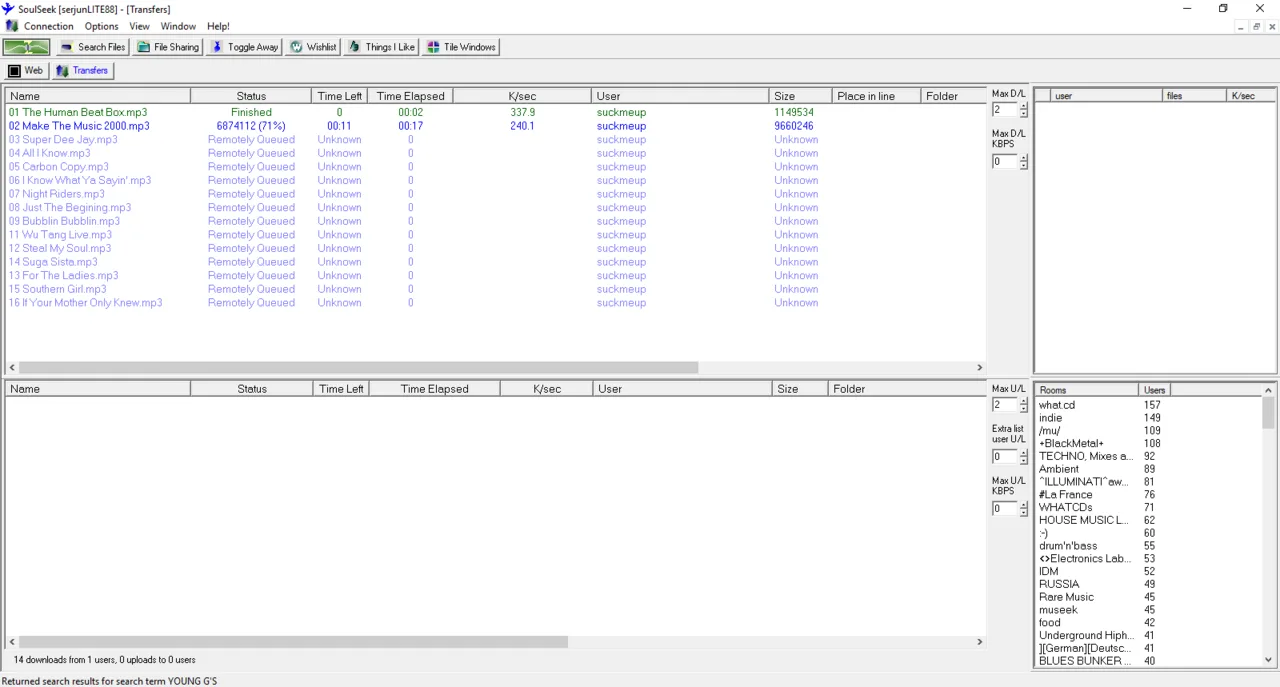Select 06 I Know What Ya Sayin'.mp3
1280x687 pixels.
coord(80,181)
